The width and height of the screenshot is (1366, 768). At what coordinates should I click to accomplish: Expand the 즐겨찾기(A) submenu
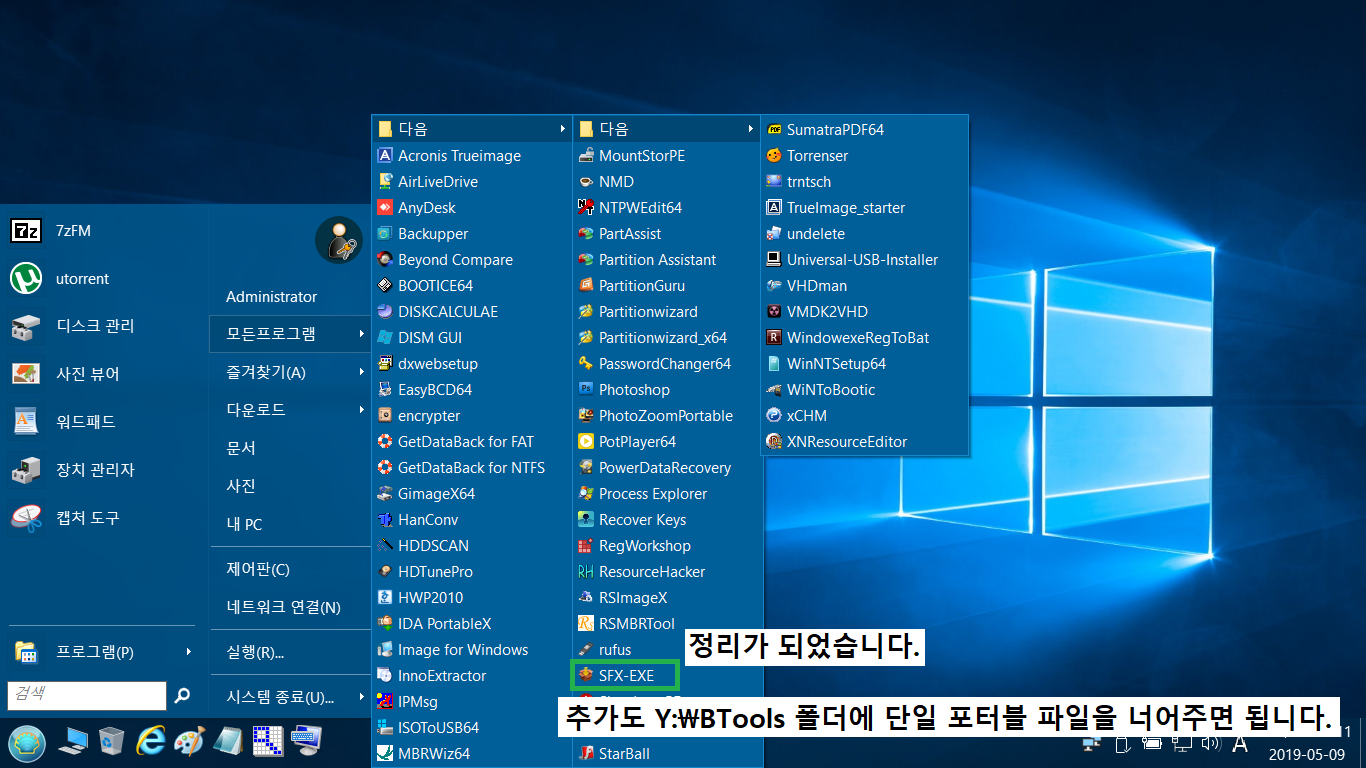click(290, 372)
